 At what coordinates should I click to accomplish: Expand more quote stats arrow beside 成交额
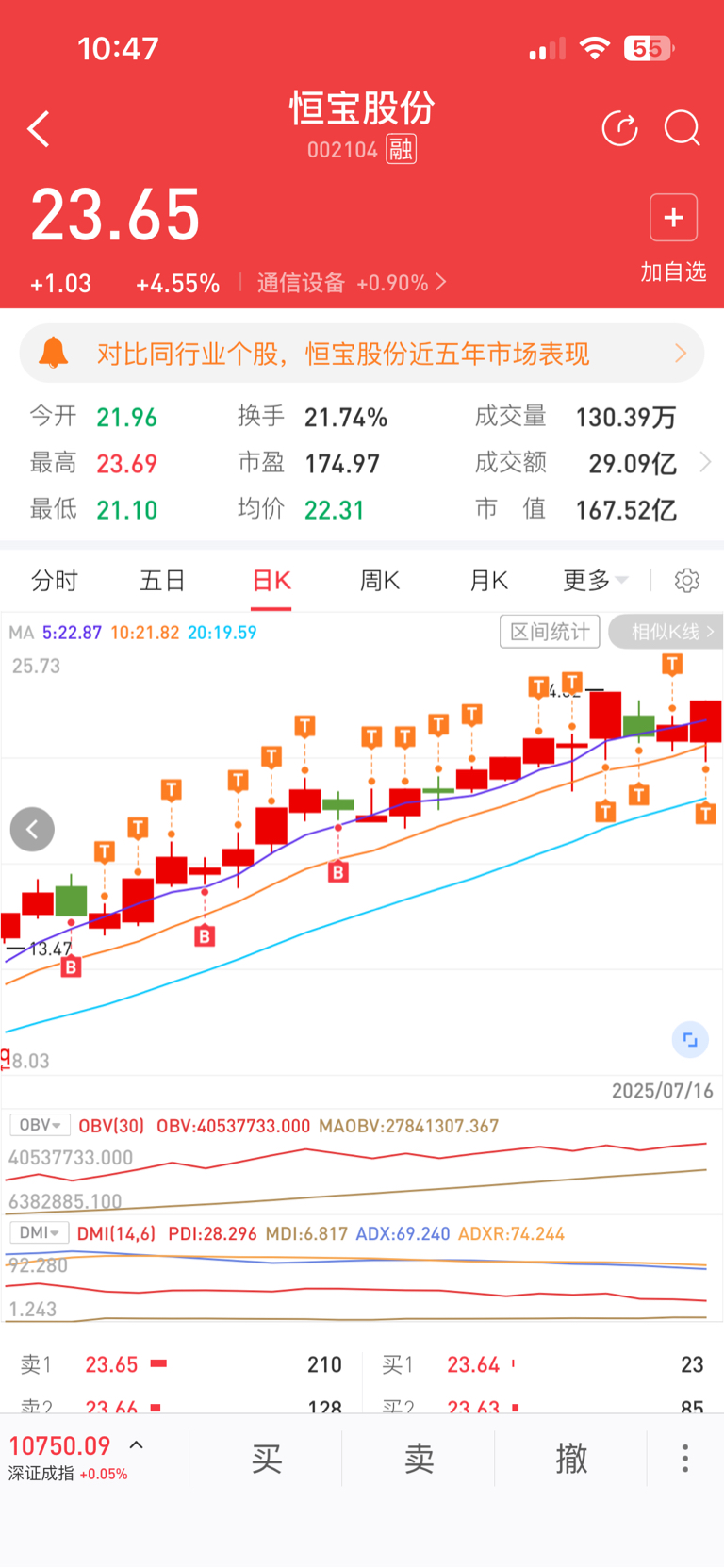[x=705, y=462]
